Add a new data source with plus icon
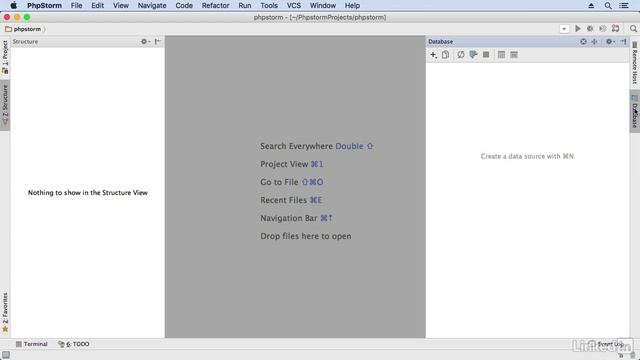640x360 pixels. click(433, 55)
